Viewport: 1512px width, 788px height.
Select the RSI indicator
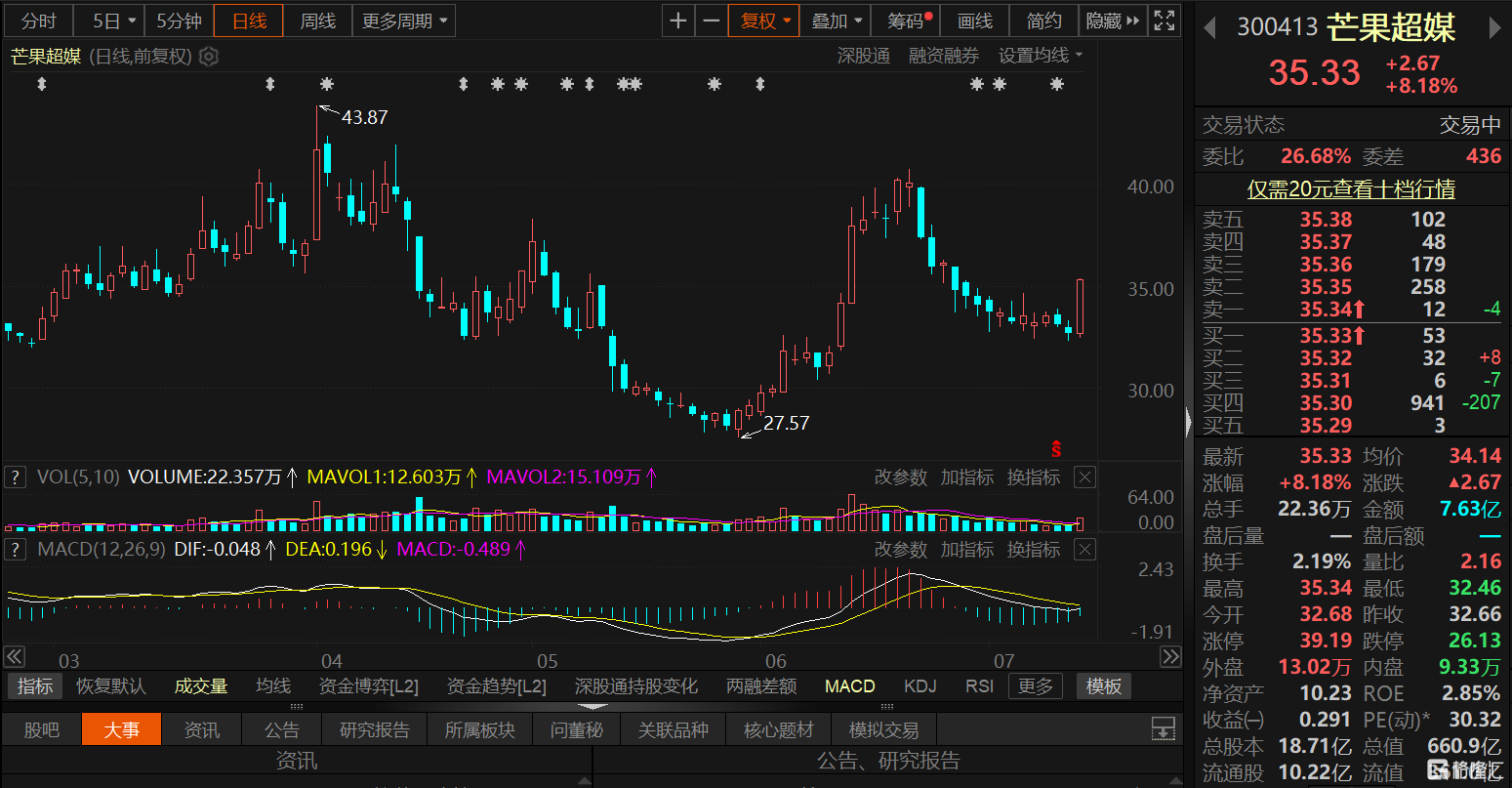coord(980,686)
